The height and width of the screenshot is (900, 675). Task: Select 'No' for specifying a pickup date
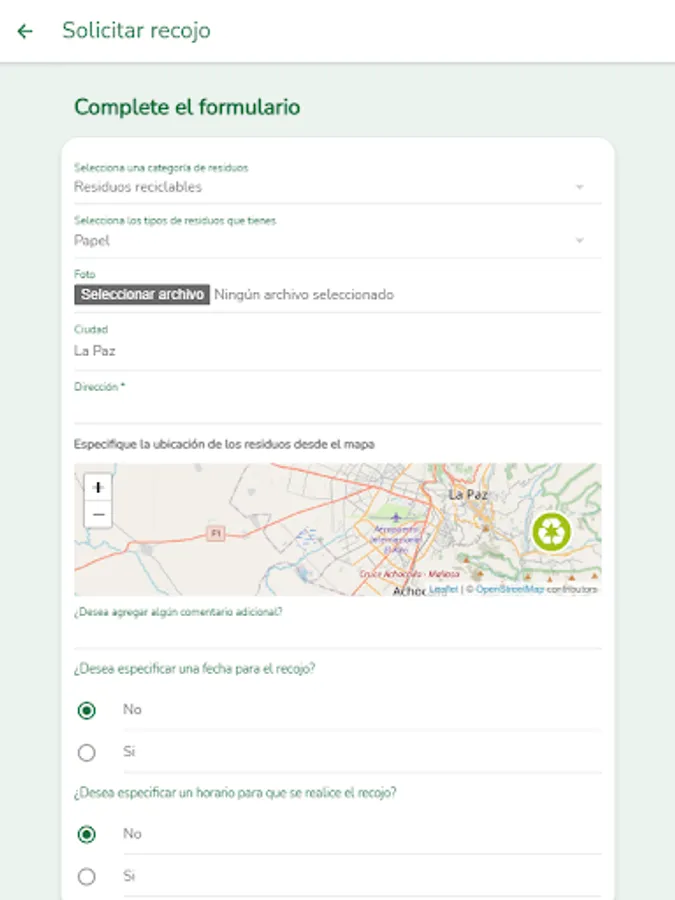click(x=87, y=710)
